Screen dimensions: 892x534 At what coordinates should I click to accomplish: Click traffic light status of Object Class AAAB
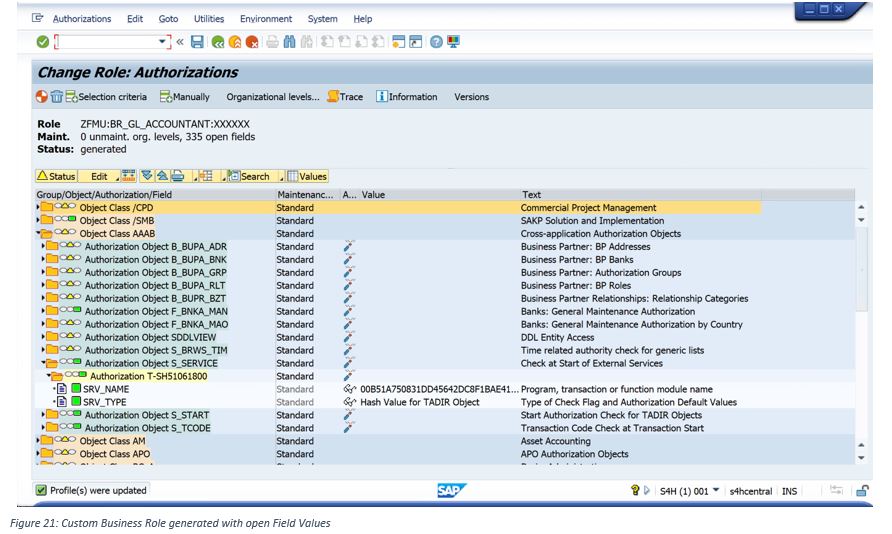pos(65,233)
